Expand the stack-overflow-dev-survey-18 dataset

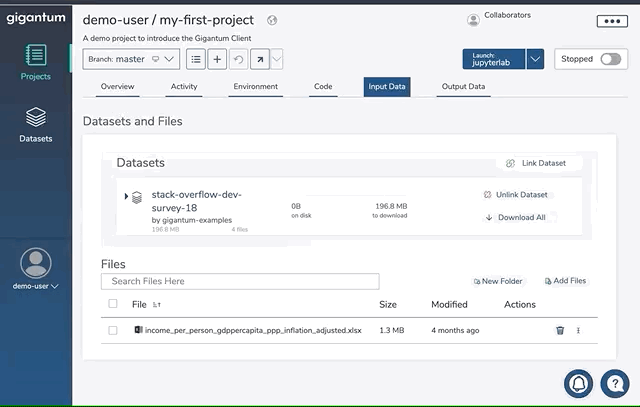coord(126,196)
